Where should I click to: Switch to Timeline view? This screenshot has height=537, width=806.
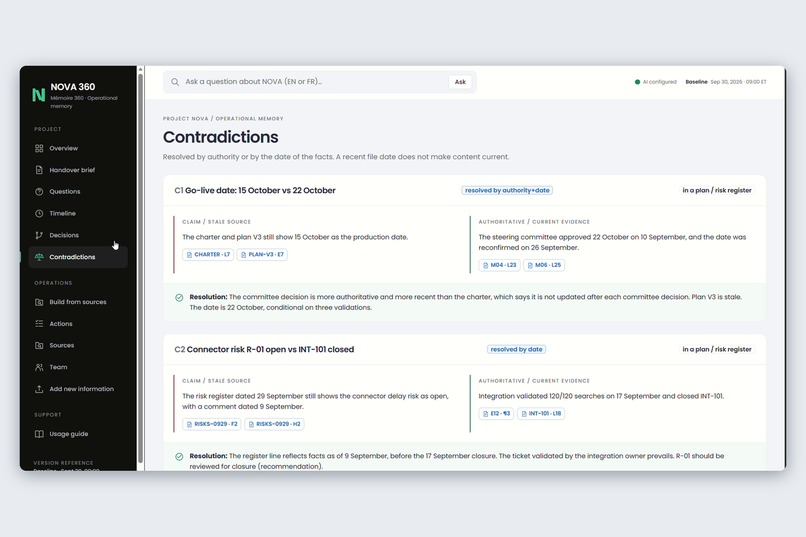(78, 213)
